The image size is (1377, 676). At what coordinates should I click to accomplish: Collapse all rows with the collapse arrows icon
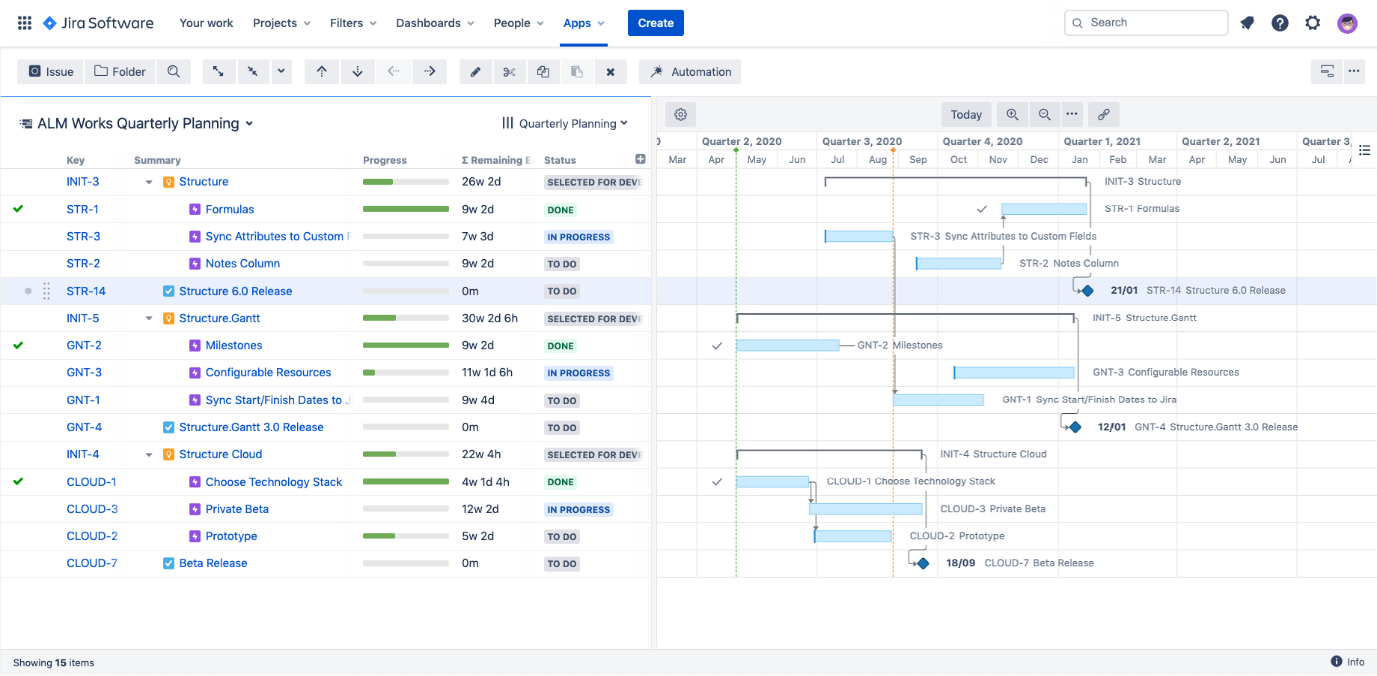click(x=253, y=72)
